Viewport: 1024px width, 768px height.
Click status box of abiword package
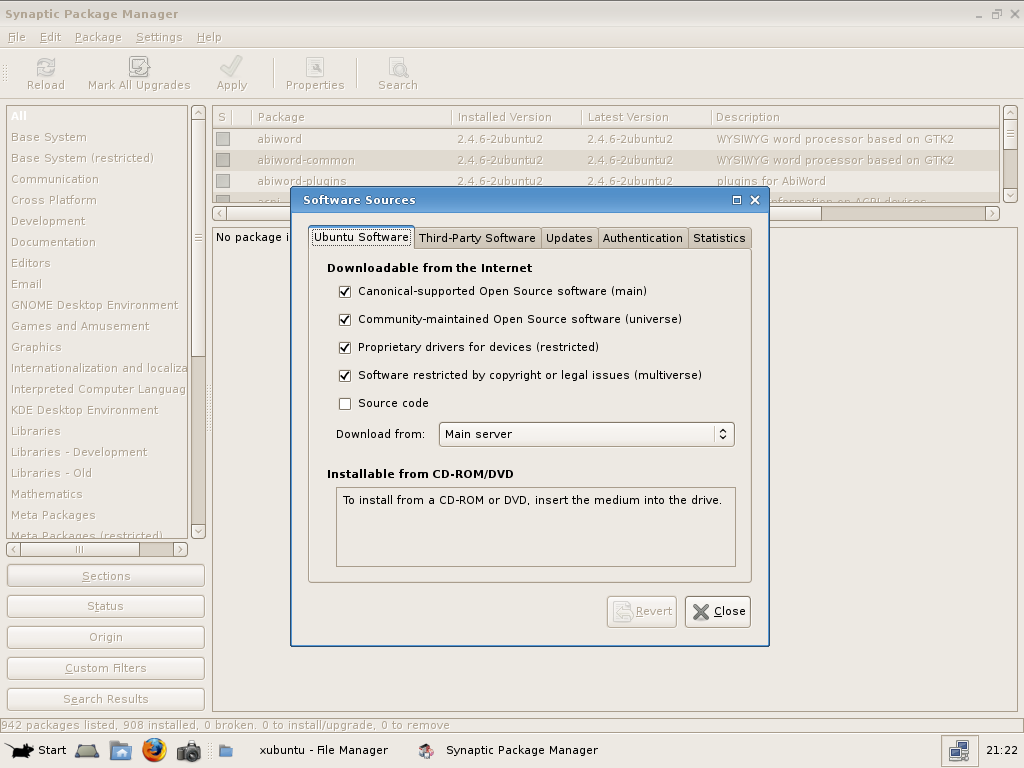click(223, 139)
